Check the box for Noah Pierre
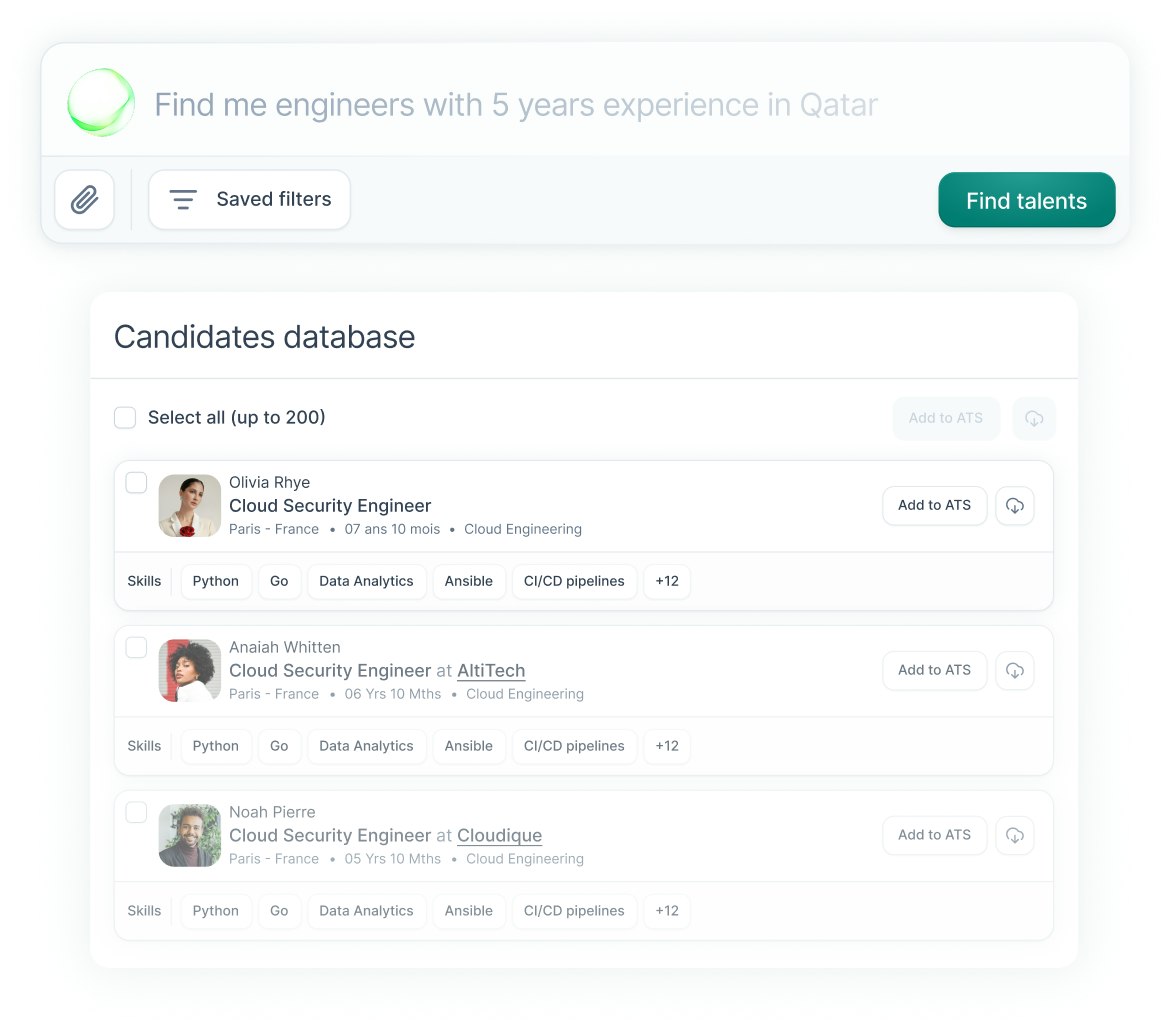This screenshot has width=1170, height=1035. 136,813
